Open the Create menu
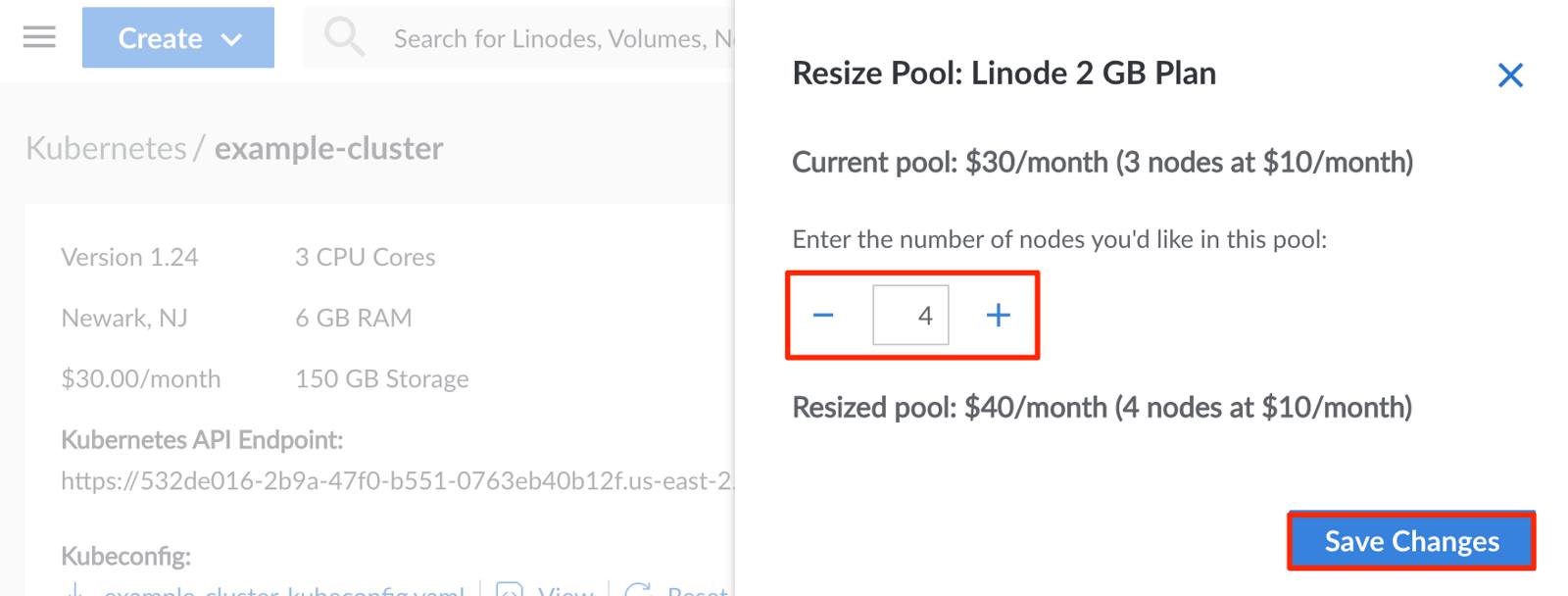 [162, 38]
